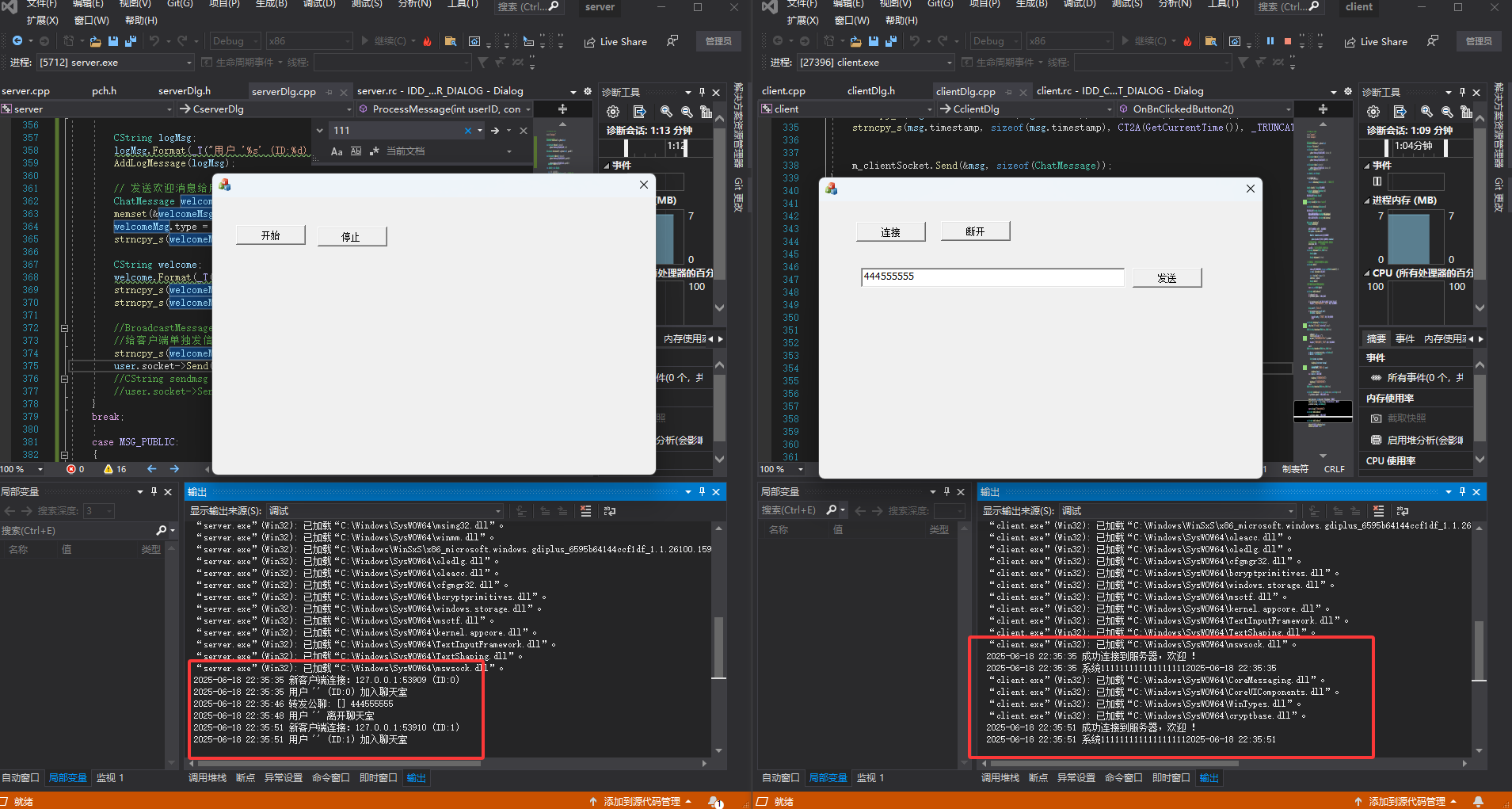The width and height of the screenshot is (1512, 809).
Task: Zoom out diagnostics timeline in client window
Action: pos(1447,112)
